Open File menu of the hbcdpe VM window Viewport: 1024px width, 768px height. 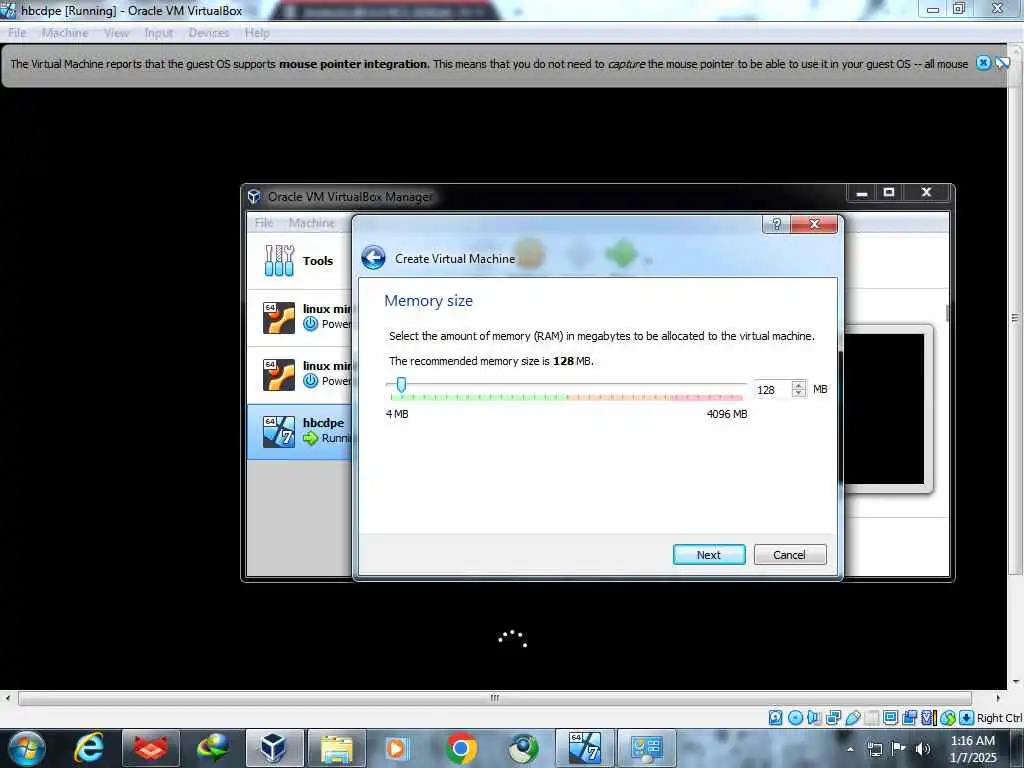(x=17, y=33)
